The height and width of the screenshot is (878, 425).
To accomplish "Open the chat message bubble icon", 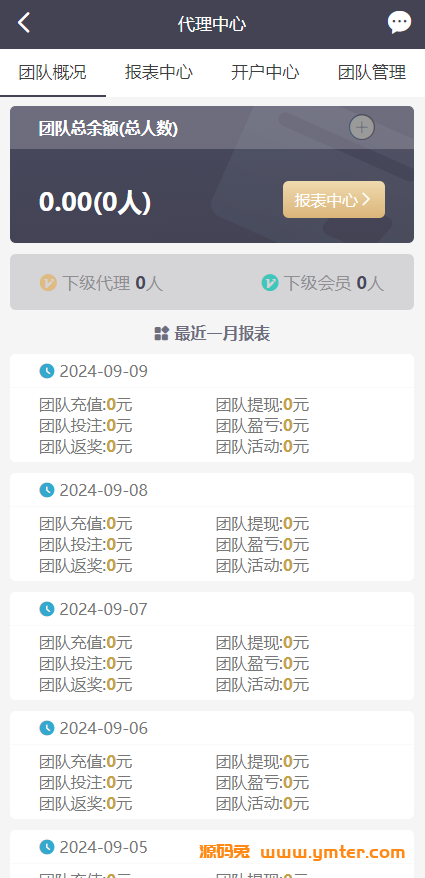I will (399, 23).
